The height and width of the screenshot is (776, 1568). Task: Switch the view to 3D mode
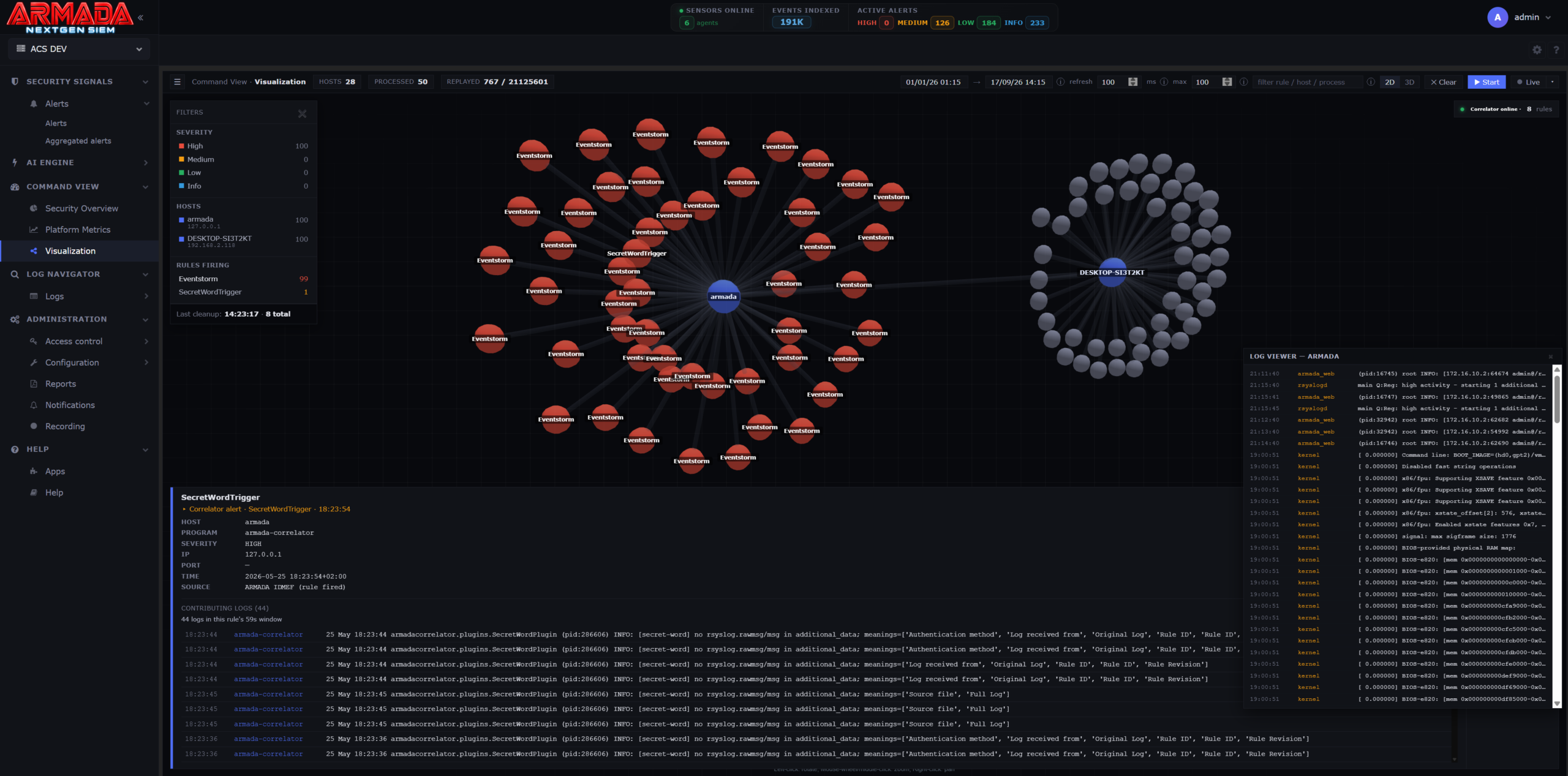click(x=1409, y=82)
